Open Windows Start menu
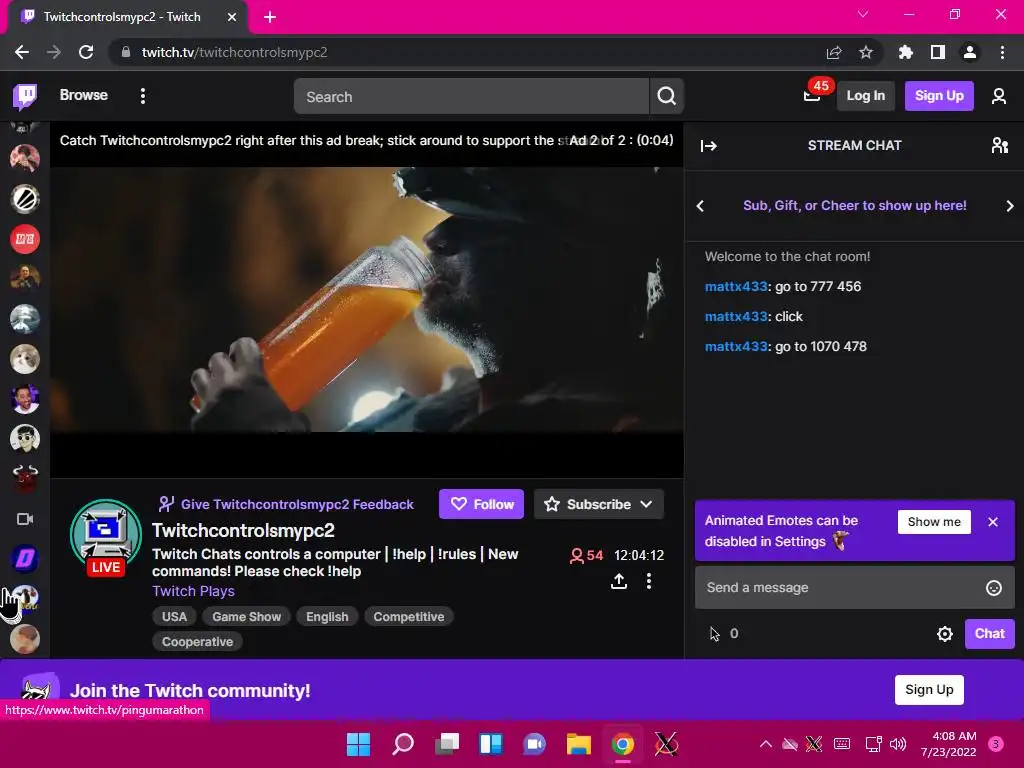The width and height of the screenshot is (1024, 768). click(x=358, y=744)
